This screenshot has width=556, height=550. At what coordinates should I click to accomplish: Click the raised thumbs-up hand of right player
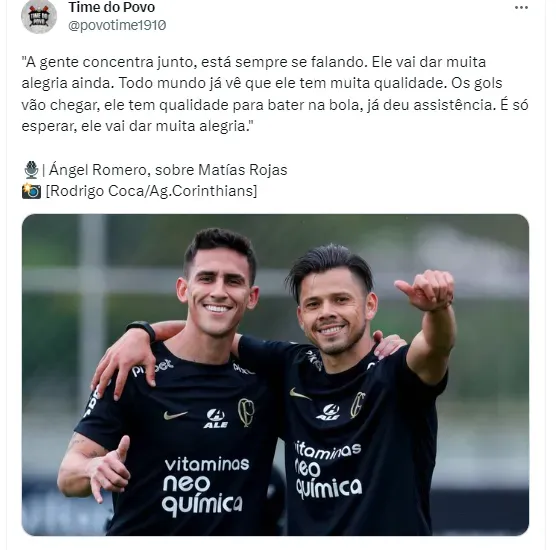coord(426,290)
